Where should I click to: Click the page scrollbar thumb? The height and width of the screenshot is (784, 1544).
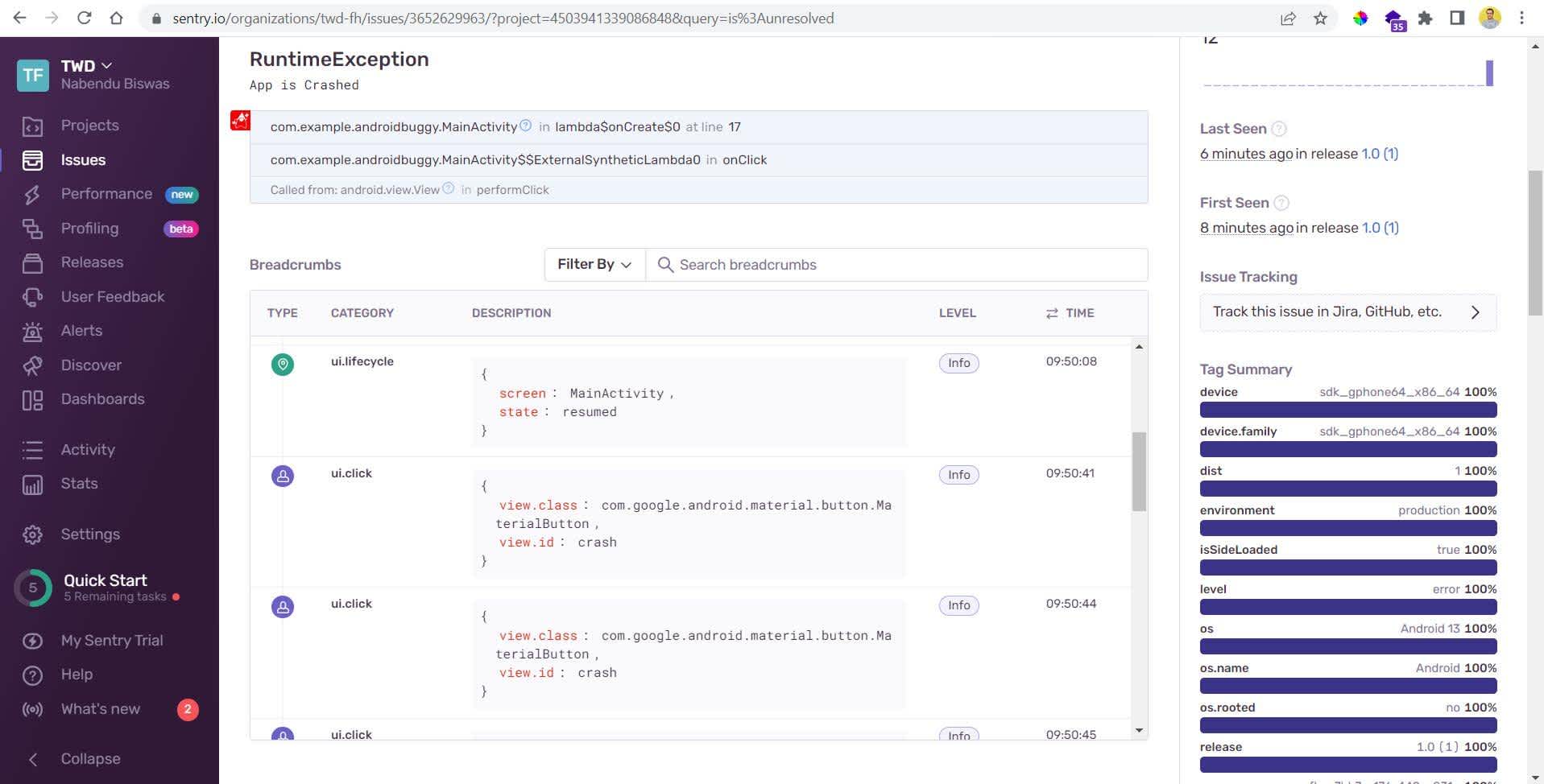click(1536, 243)
